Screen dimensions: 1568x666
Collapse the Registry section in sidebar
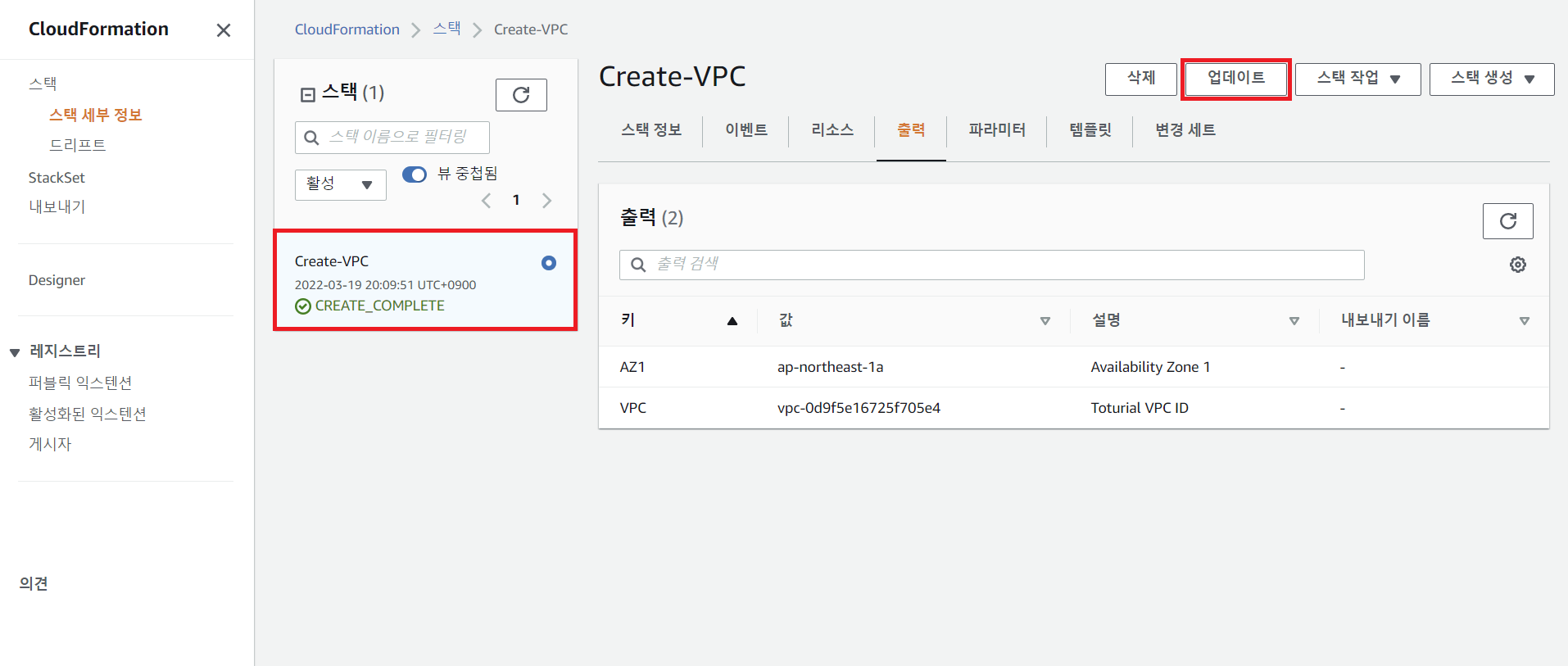click(15, 352)
